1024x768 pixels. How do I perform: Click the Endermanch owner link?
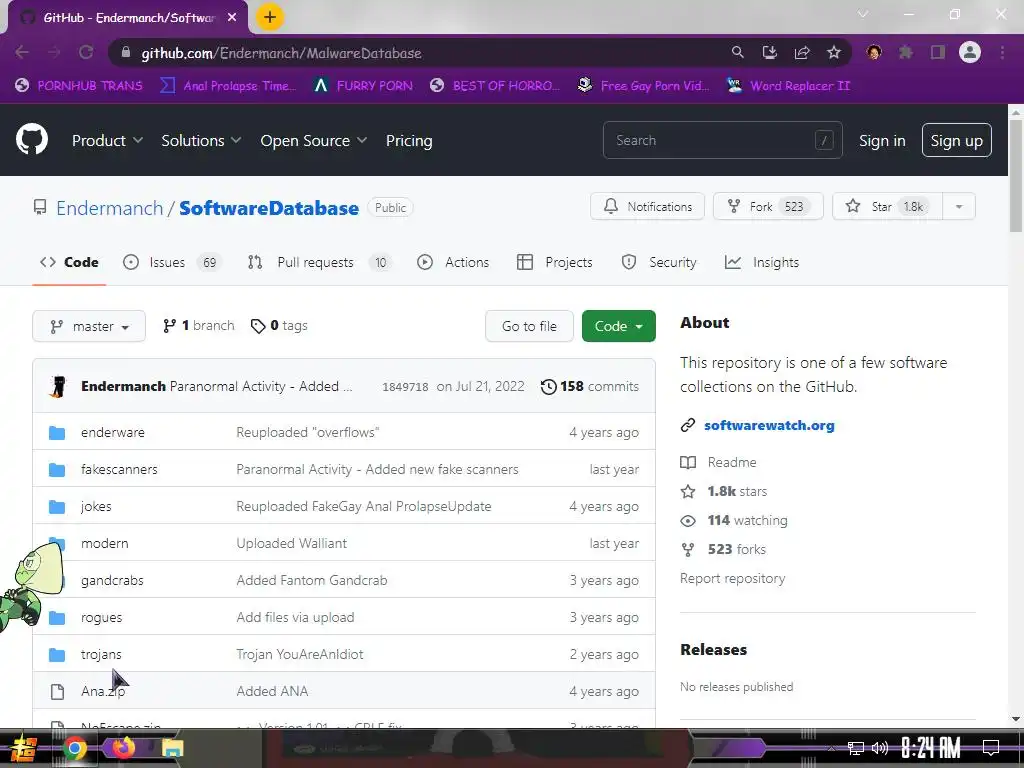coord(109,208)
